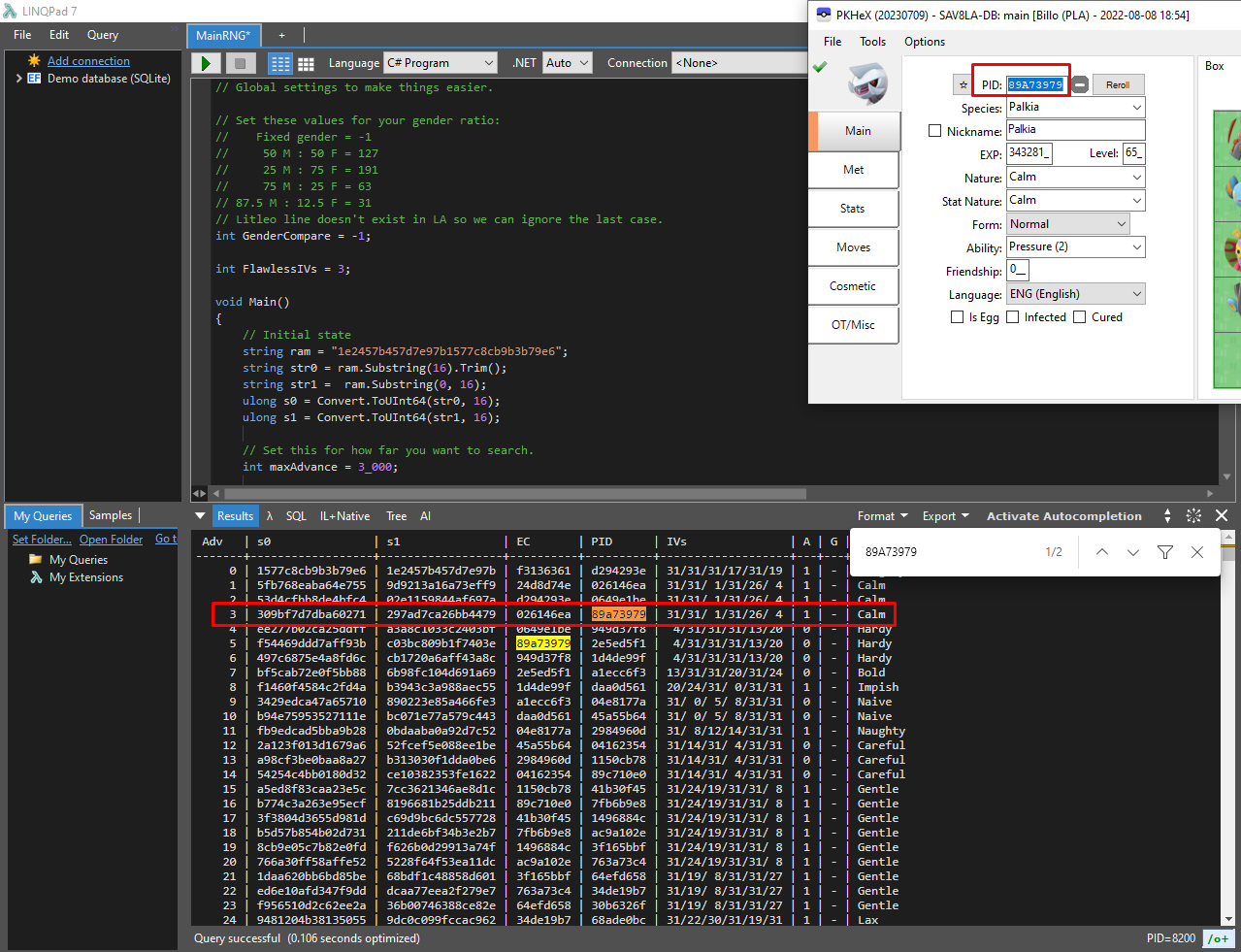Collapse results panel with the triangle arrow
This screenshot has width=1241, height=952.
tap(200, 516)
